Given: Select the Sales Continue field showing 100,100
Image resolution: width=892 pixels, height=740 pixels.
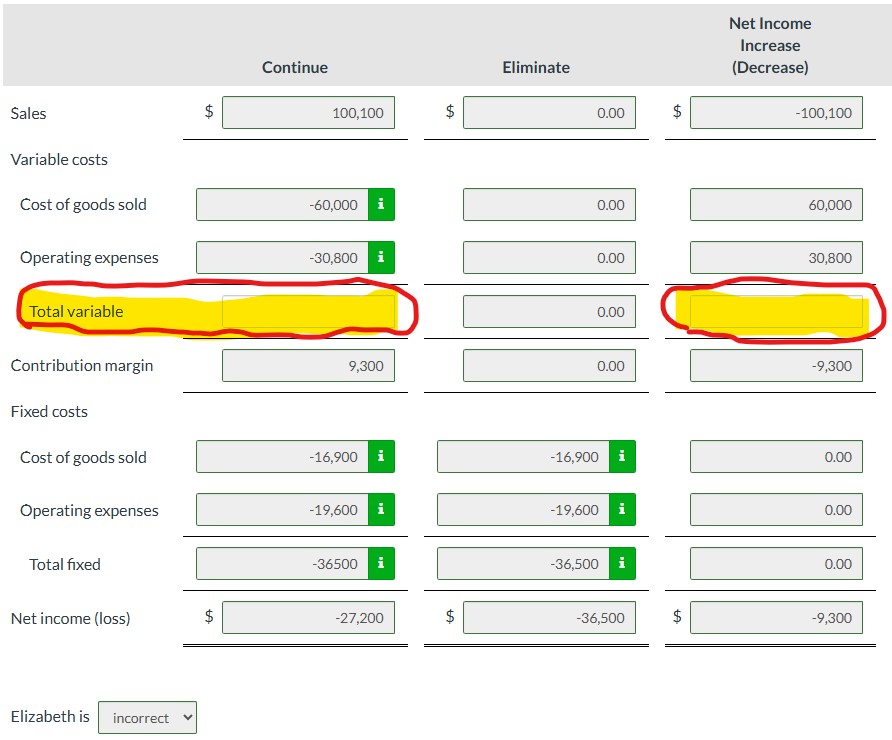Looking at the screenshot, I should tap(308, 113).
